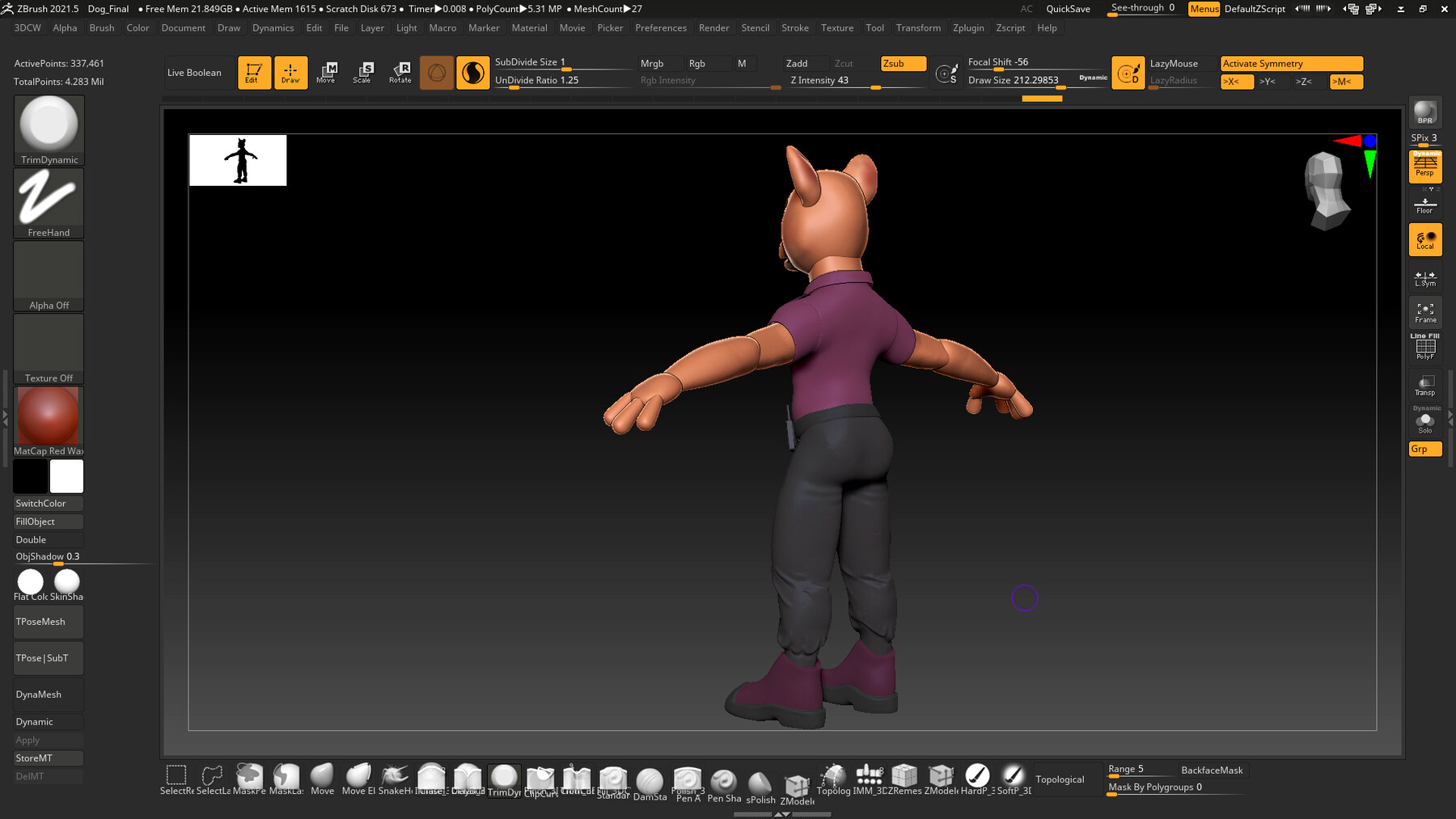This screenshot has height=819, width=1456.
Task: Click the Floor grid button
Action: tap(1424, 205)
